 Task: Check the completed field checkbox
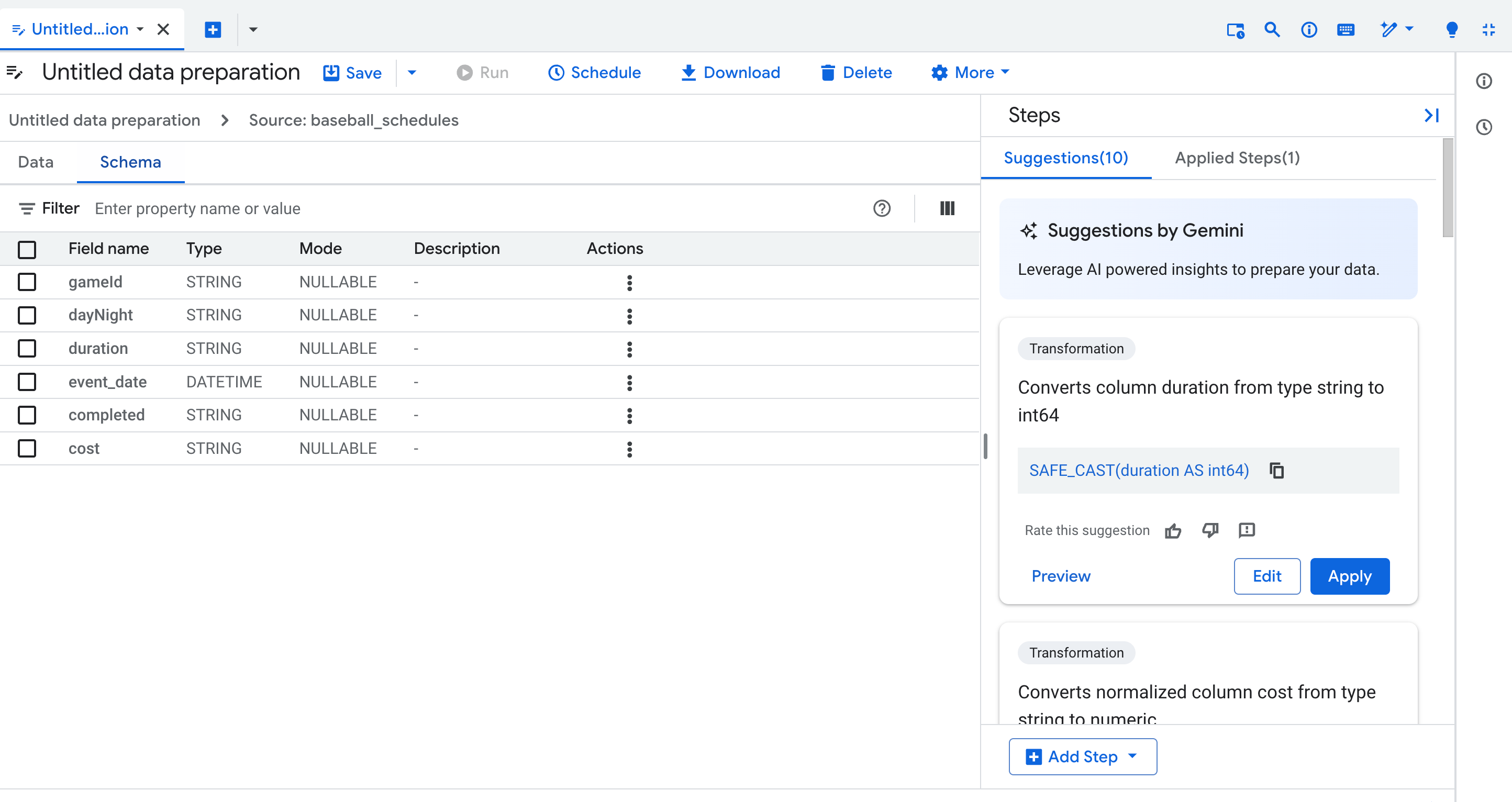pos(26,415)
